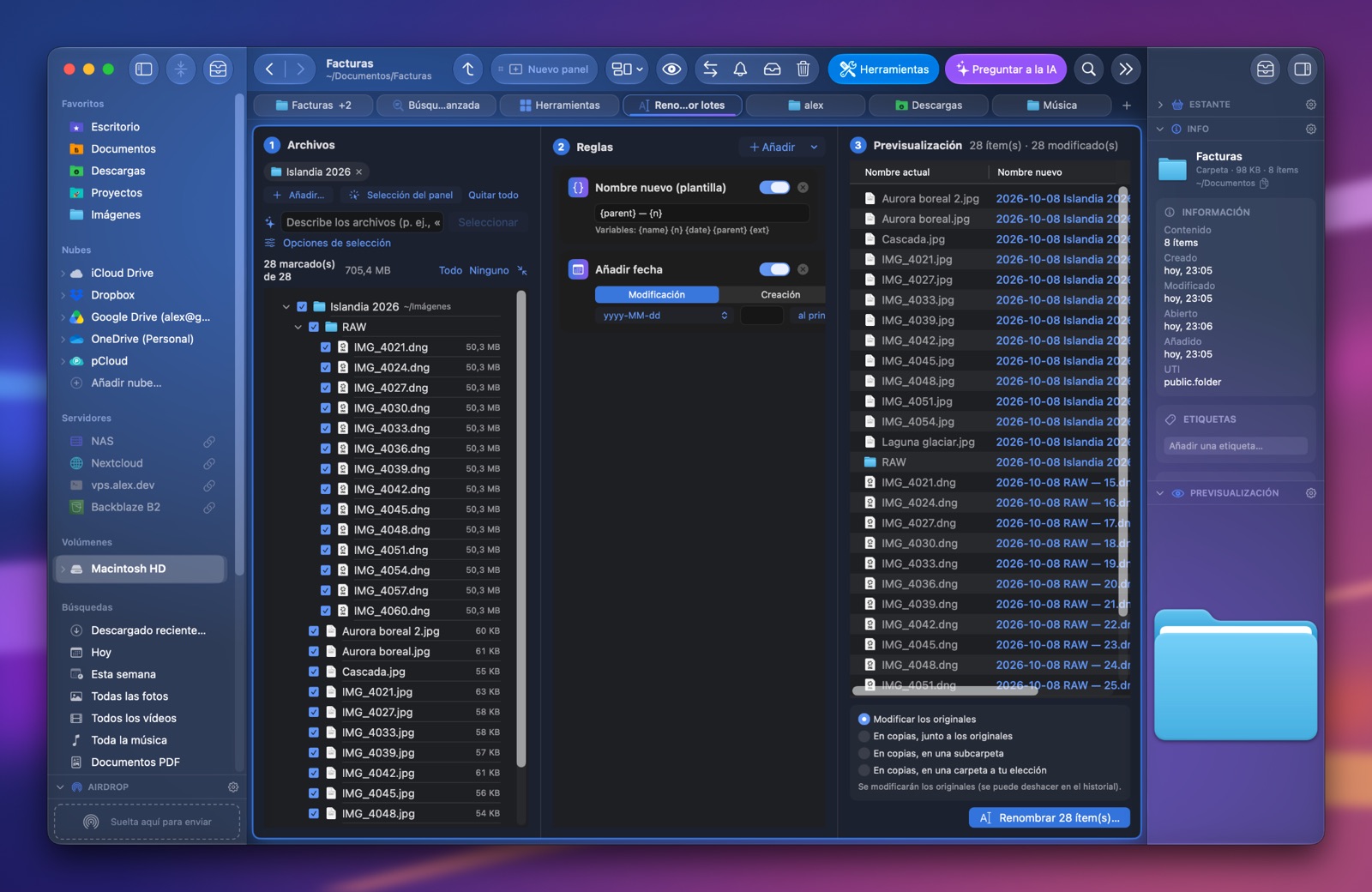Select the Creación segment
The image size is (1372, 892).
[x=780, y=295]
